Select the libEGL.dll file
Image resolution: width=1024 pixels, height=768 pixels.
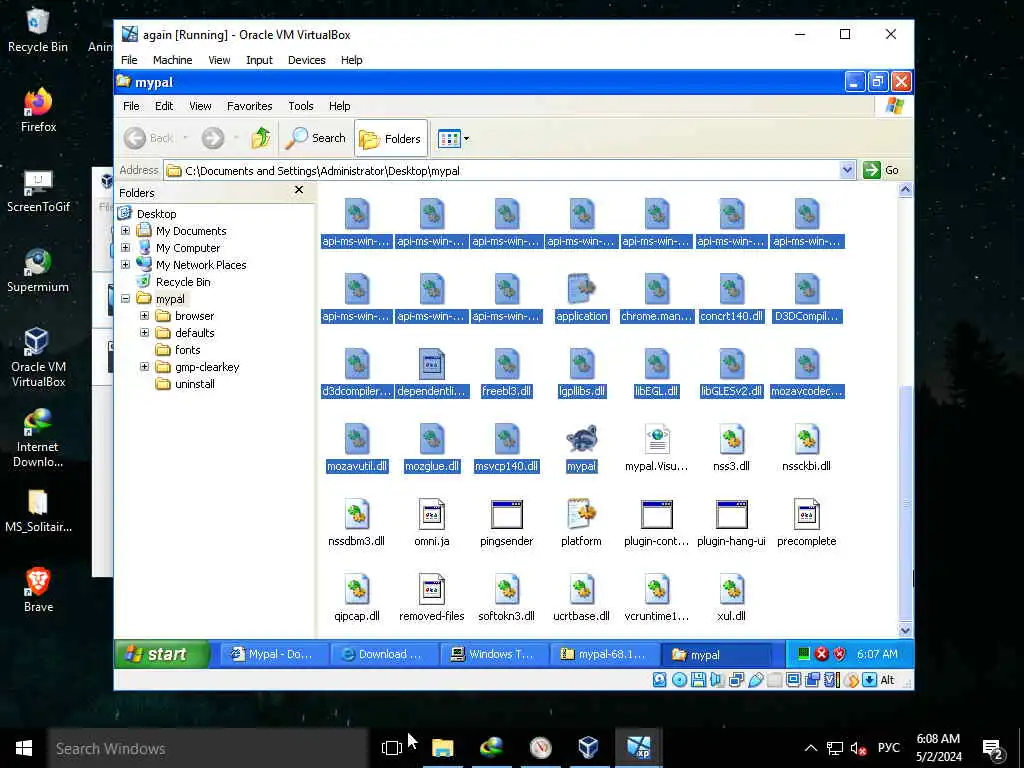point(656,374)
